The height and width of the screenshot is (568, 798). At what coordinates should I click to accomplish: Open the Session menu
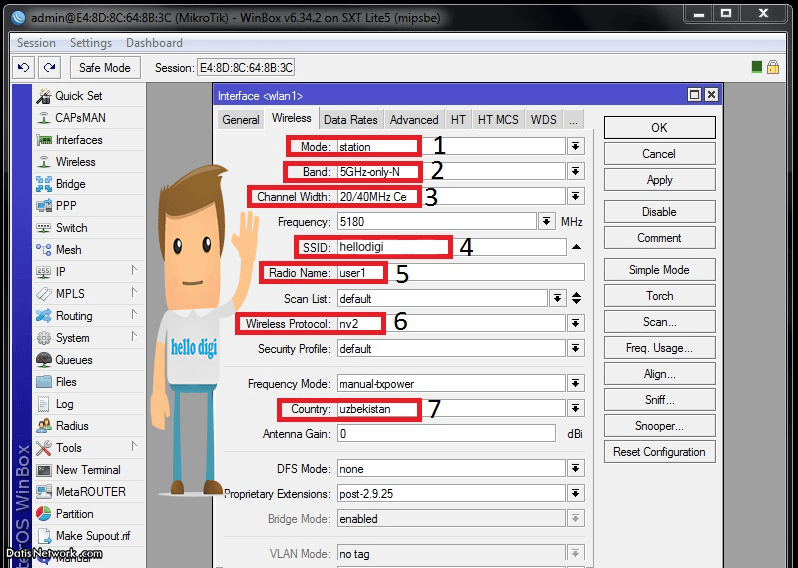point(36,43)
